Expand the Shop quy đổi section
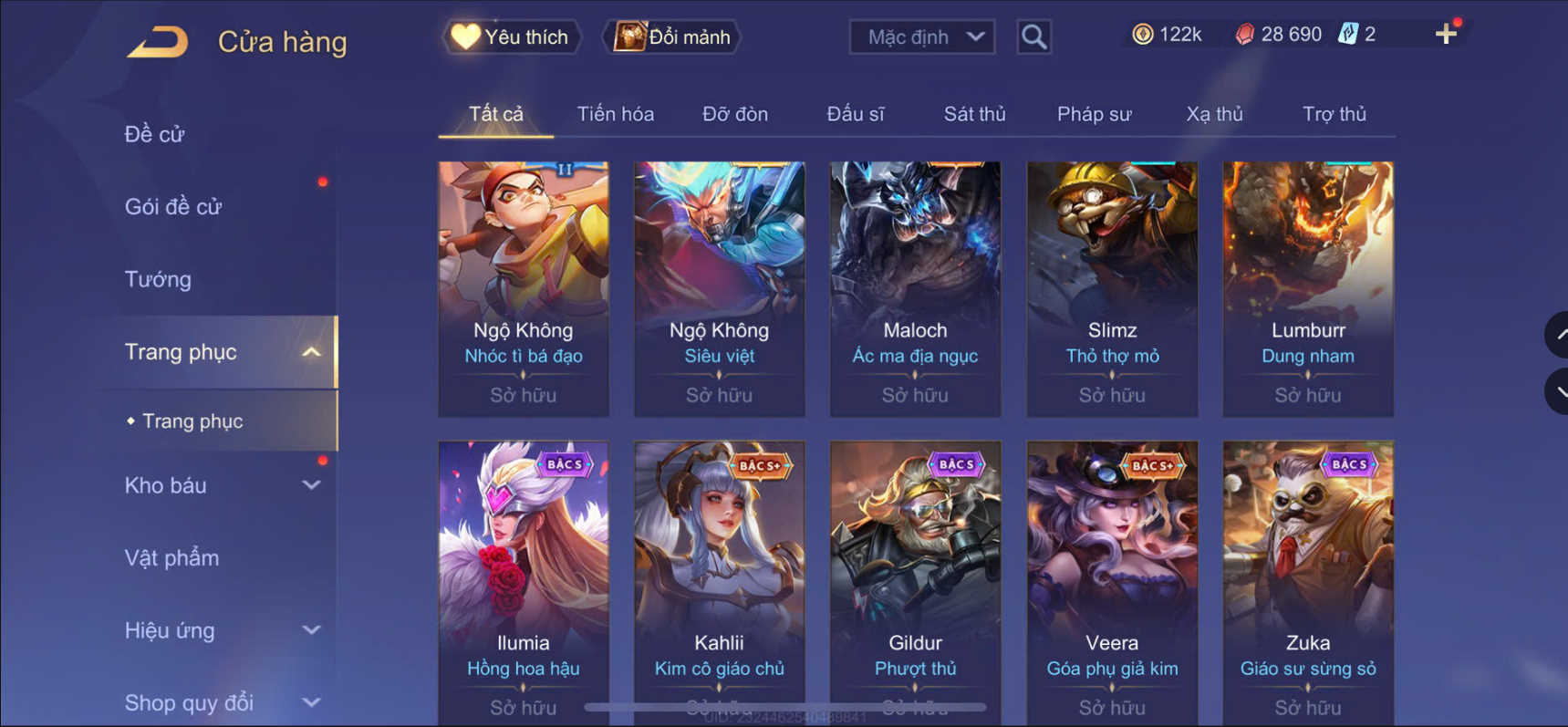 pos(311,702)
